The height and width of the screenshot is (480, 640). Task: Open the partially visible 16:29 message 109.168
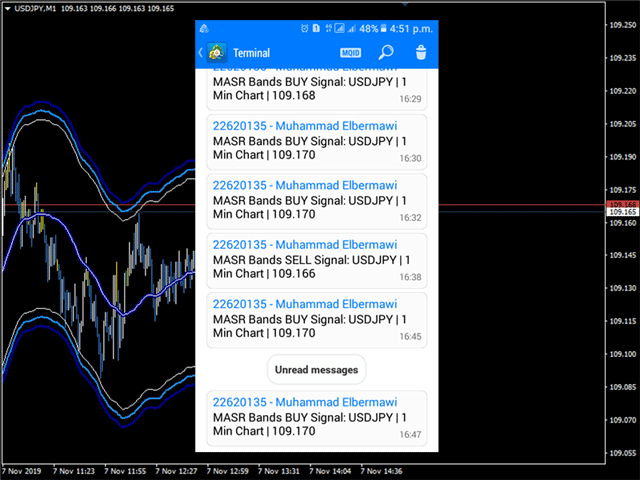pos(317,89)
